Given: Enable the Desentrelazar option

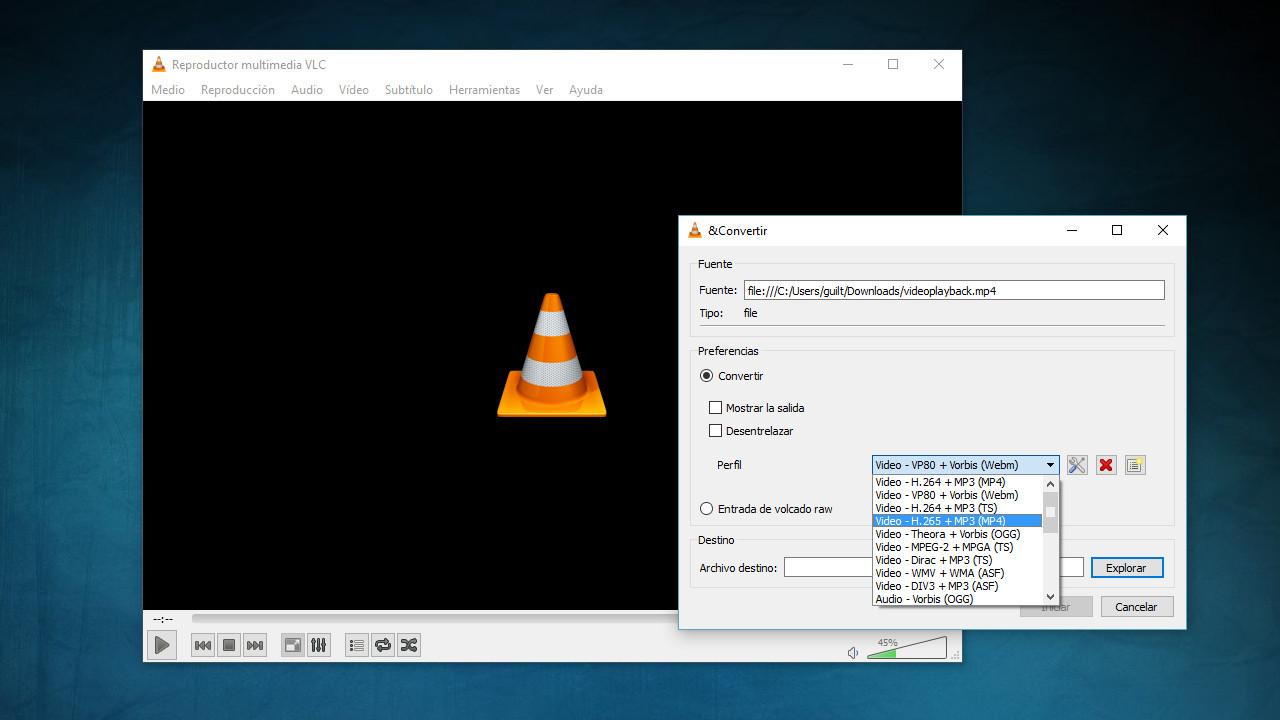Looking at the screenshot, I should pos(716,430).
